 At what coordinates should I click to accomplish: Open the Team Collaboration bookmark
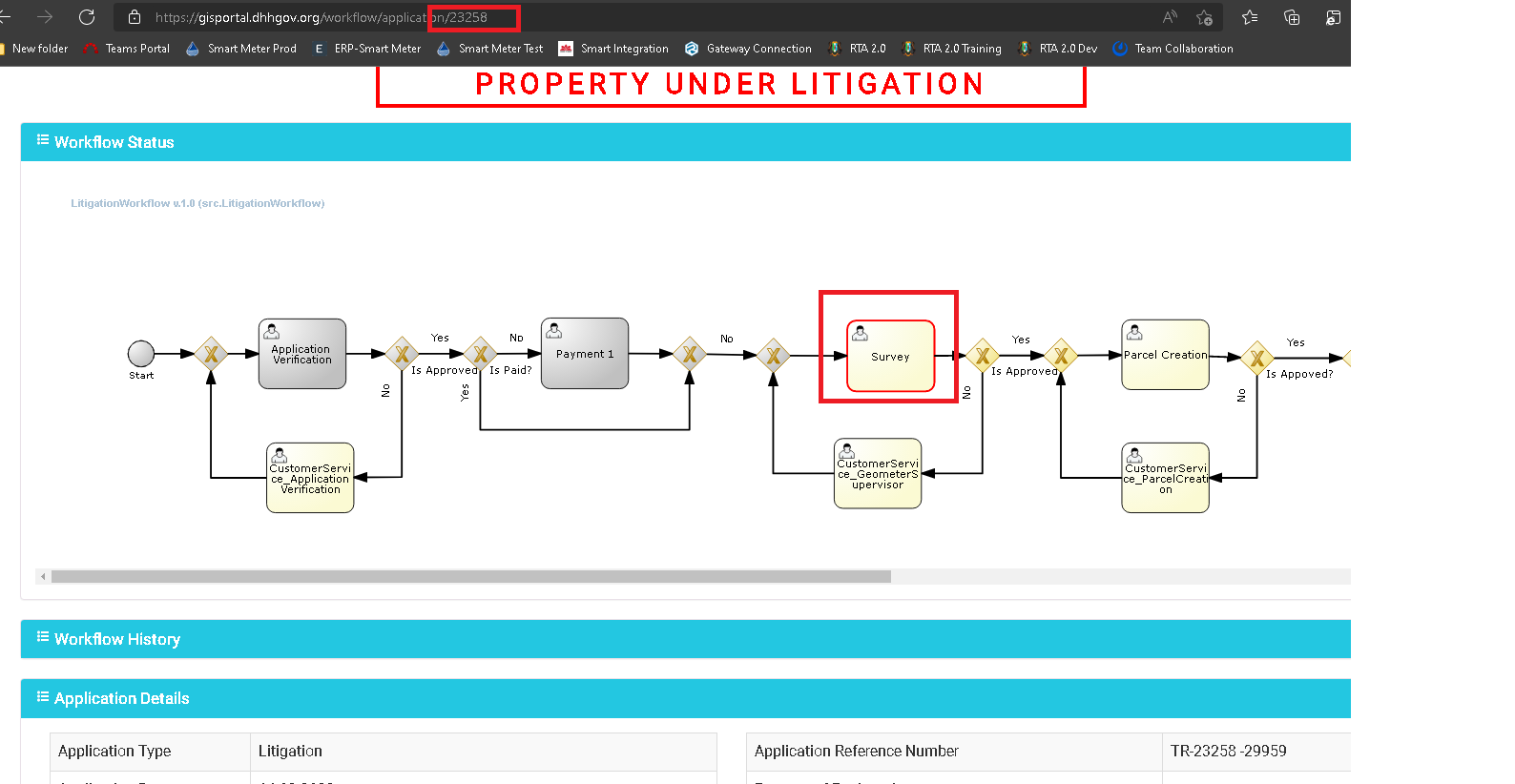[1173, 49]
